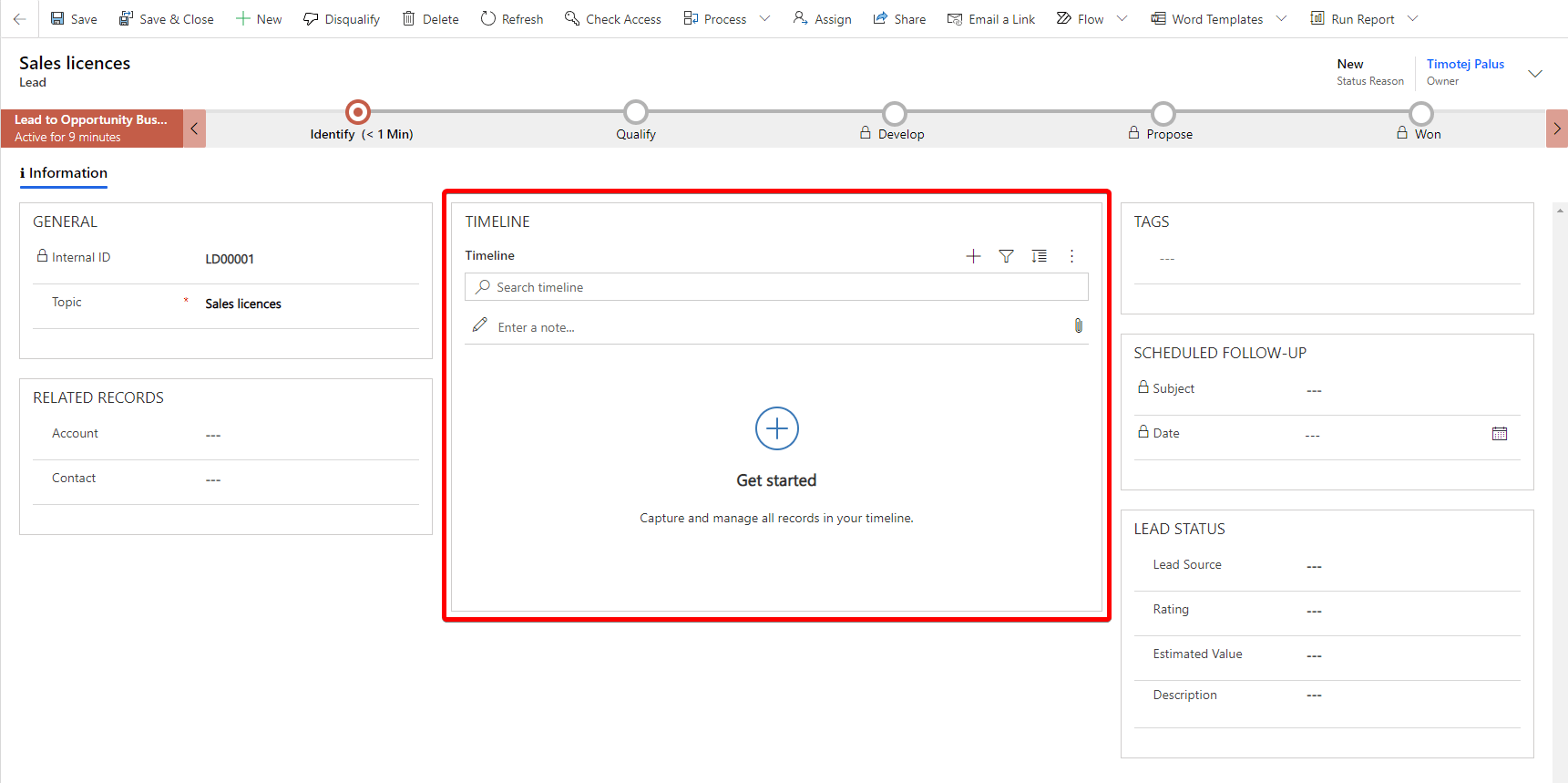Click the Save button
Viewport: 1568px width, 783px height.
(74, 18)
